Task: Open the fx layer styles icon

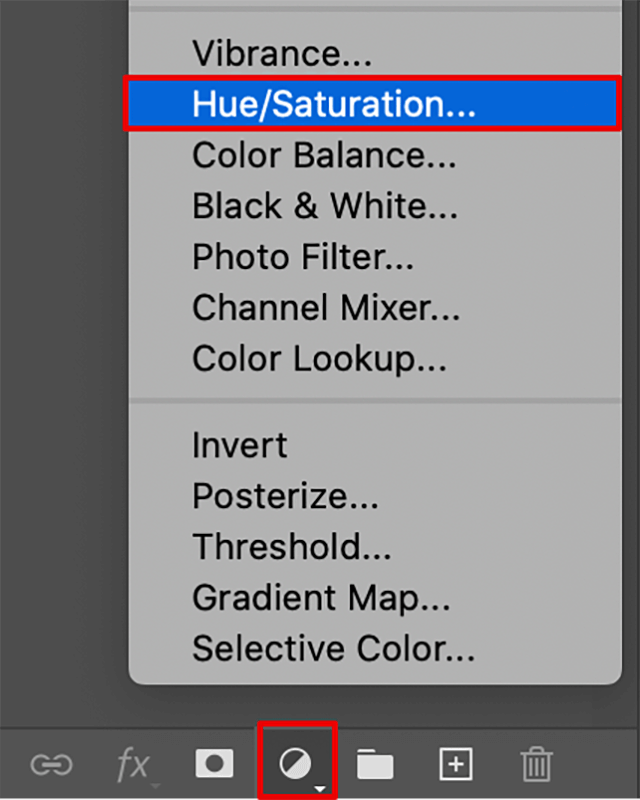Action: pos(133,765)
